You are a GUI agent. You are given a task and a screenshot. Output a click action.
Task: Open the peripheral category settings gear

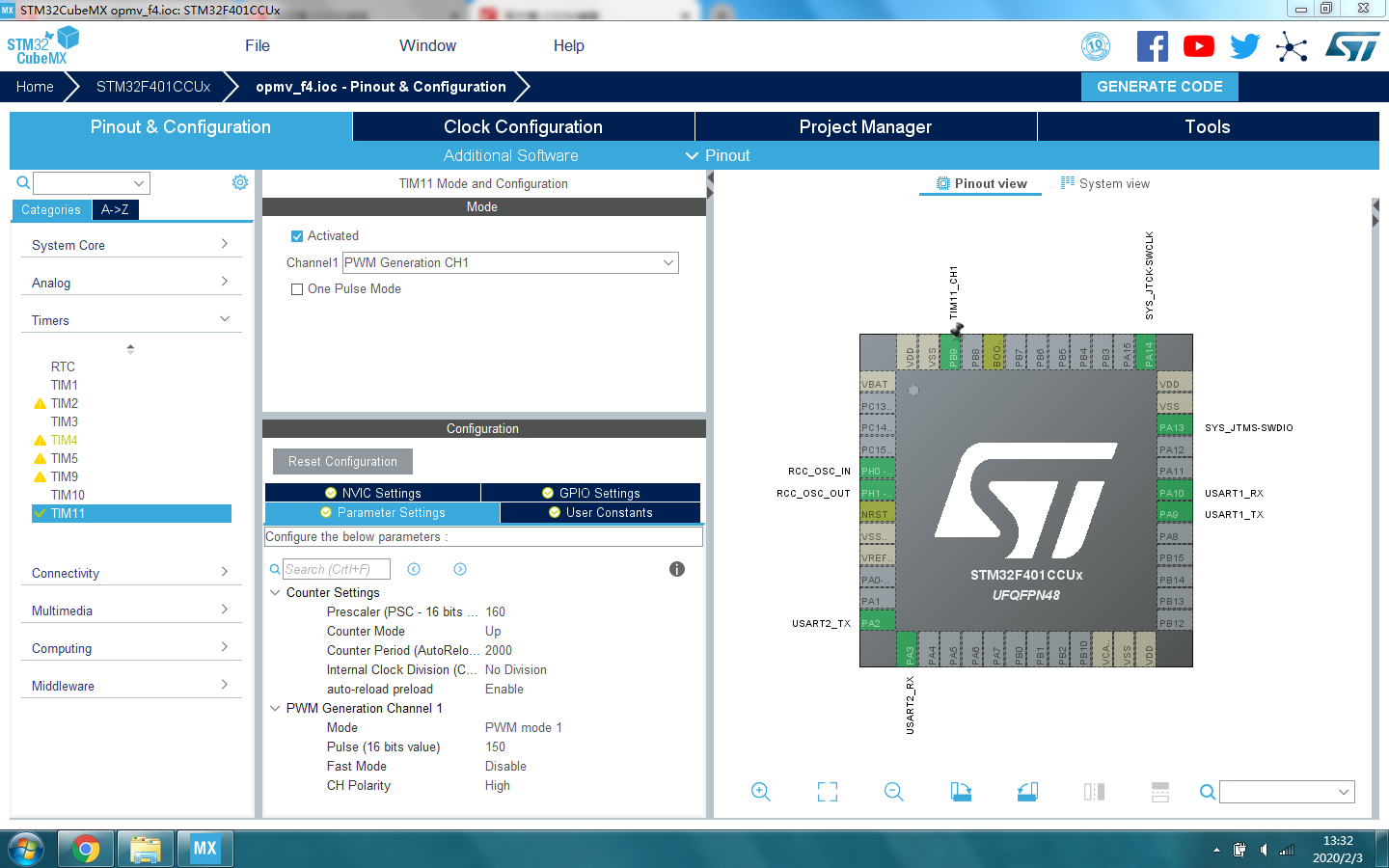[240, 182]
